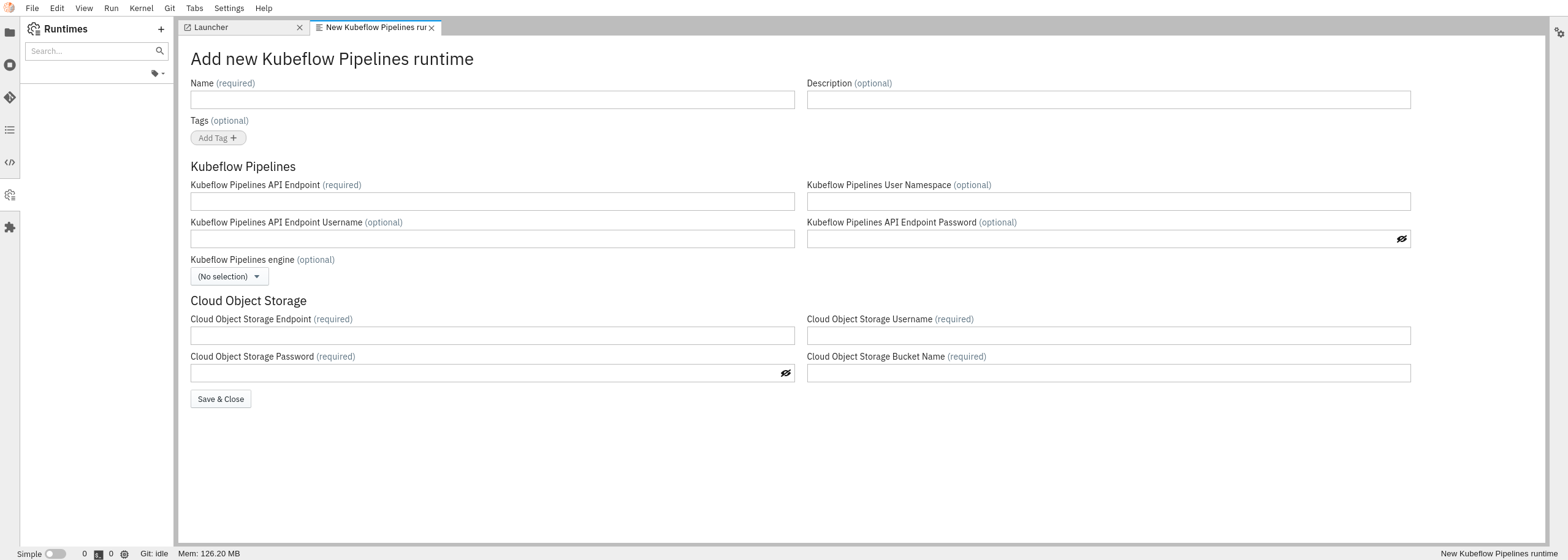Screen dimensions: 1568x560
Task: Focus the runtime Name input field
Action: tap(492, 100)
